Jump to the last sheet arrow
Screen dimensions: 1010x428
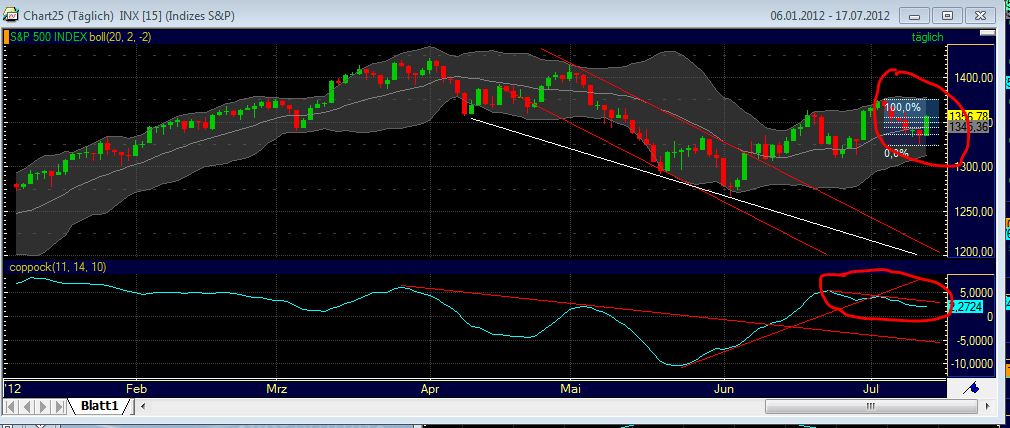pos(58,407)
